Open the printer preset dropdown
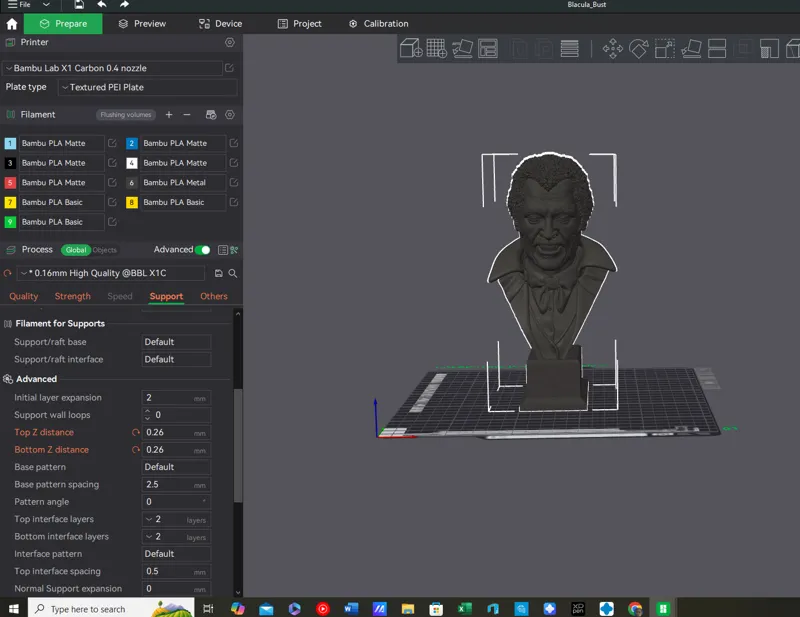 112,68
